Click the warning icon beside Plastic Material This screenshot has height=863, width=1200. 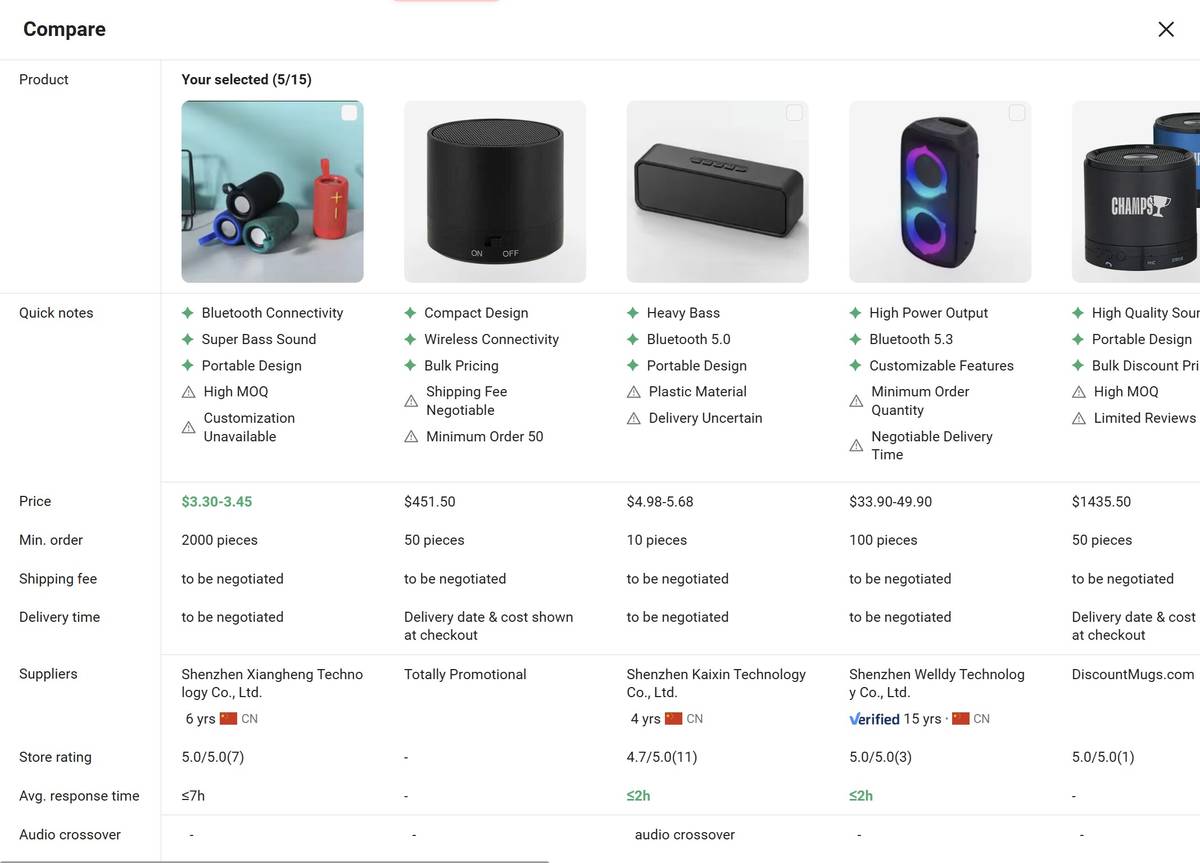click(634, 392)
